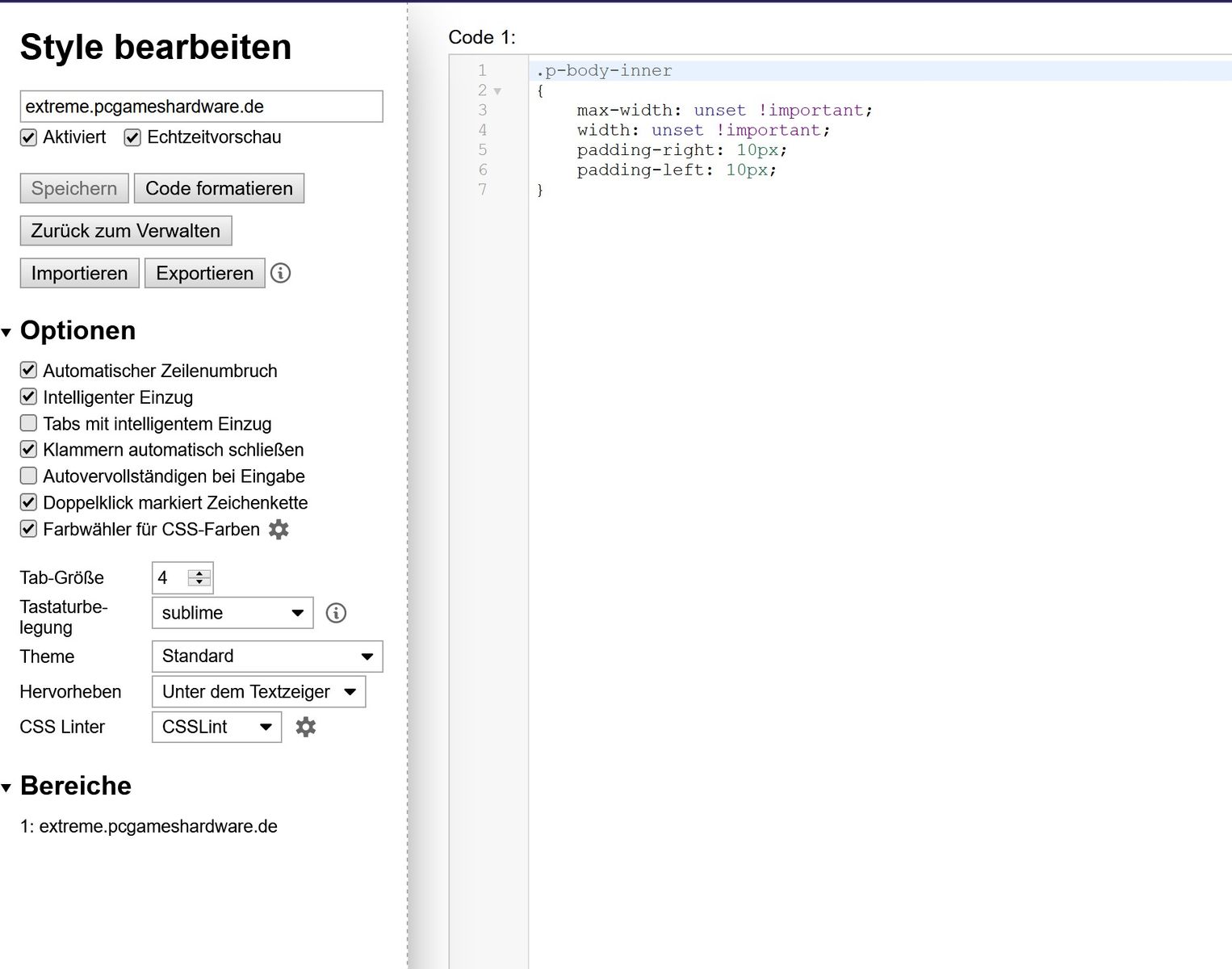The image size is (1232, 969).
Task: Open CSS Linter settings gear icon
Action: coord(305,727)
